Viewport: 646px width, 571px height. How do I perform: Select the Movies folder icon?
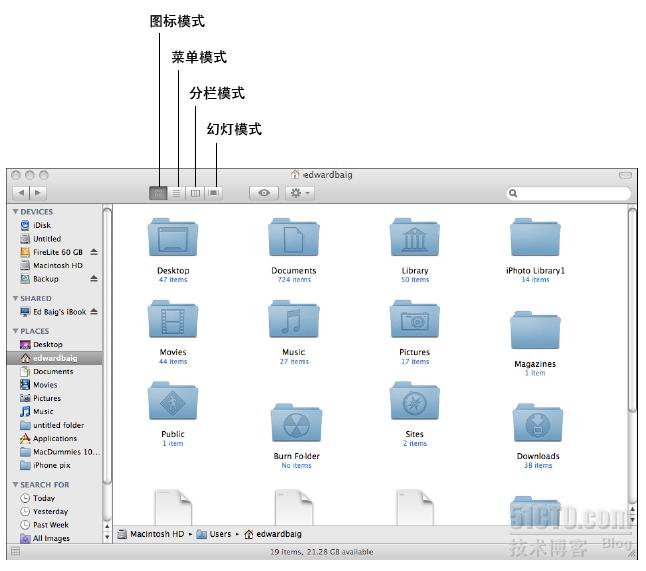[x=173, y=319]
